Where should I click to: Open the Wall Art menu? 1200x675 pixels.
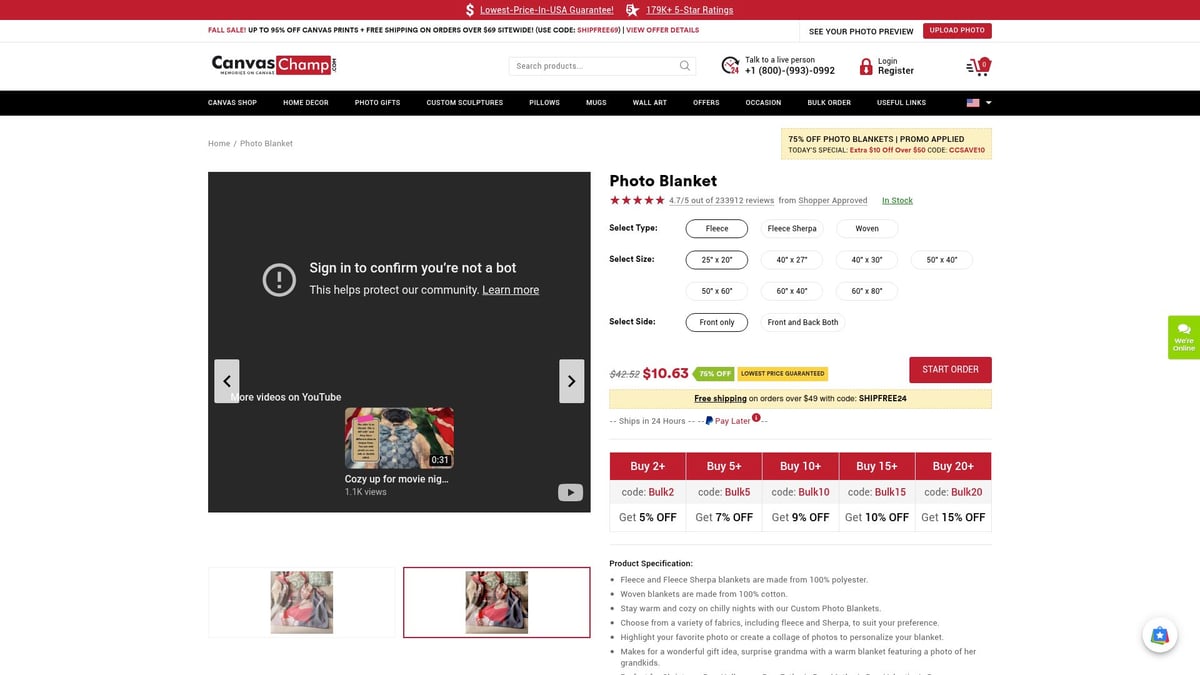[649, 103]
